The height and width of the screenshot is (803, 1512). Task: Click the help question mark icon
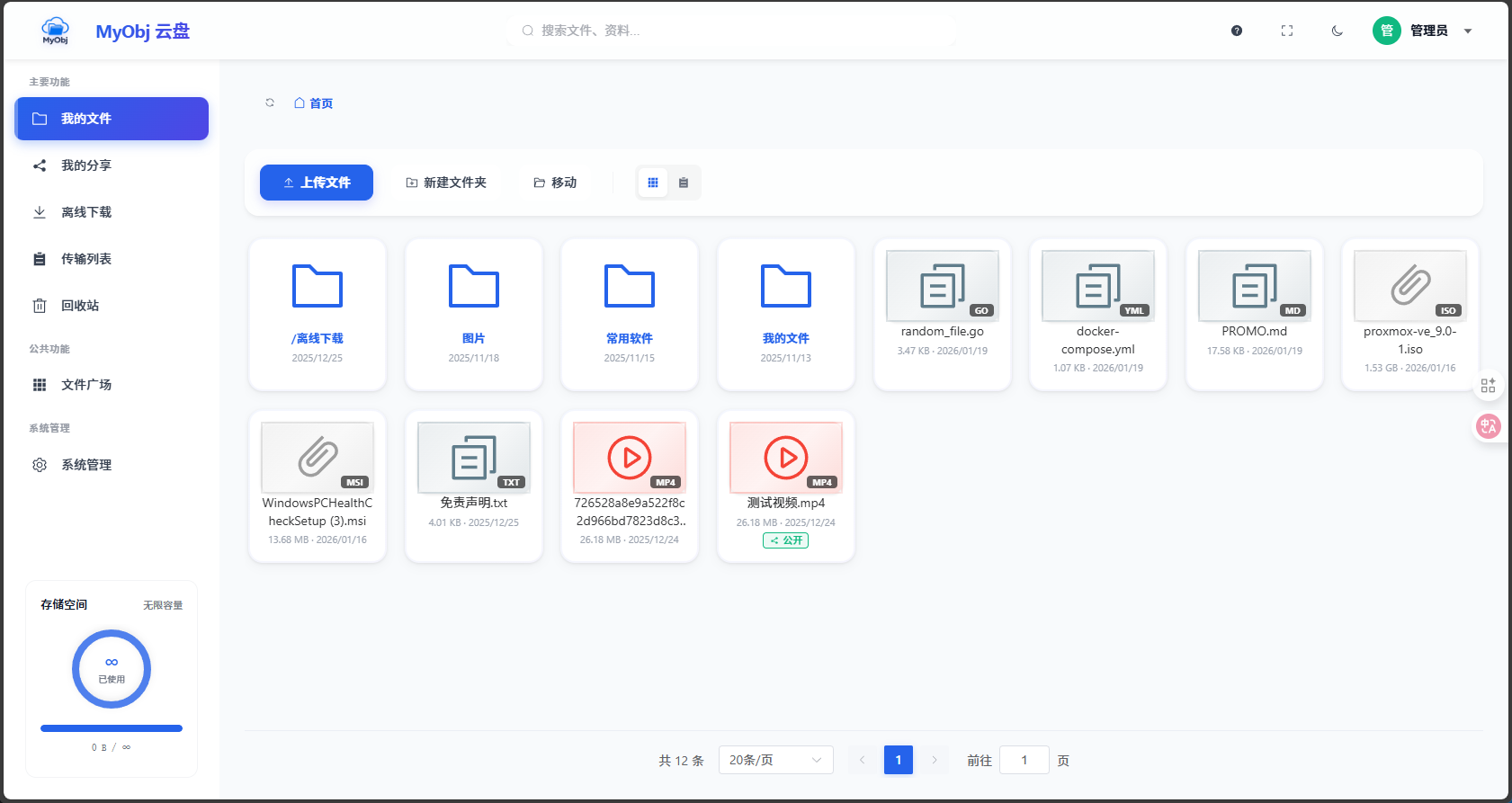click(x=1237, y=31)
